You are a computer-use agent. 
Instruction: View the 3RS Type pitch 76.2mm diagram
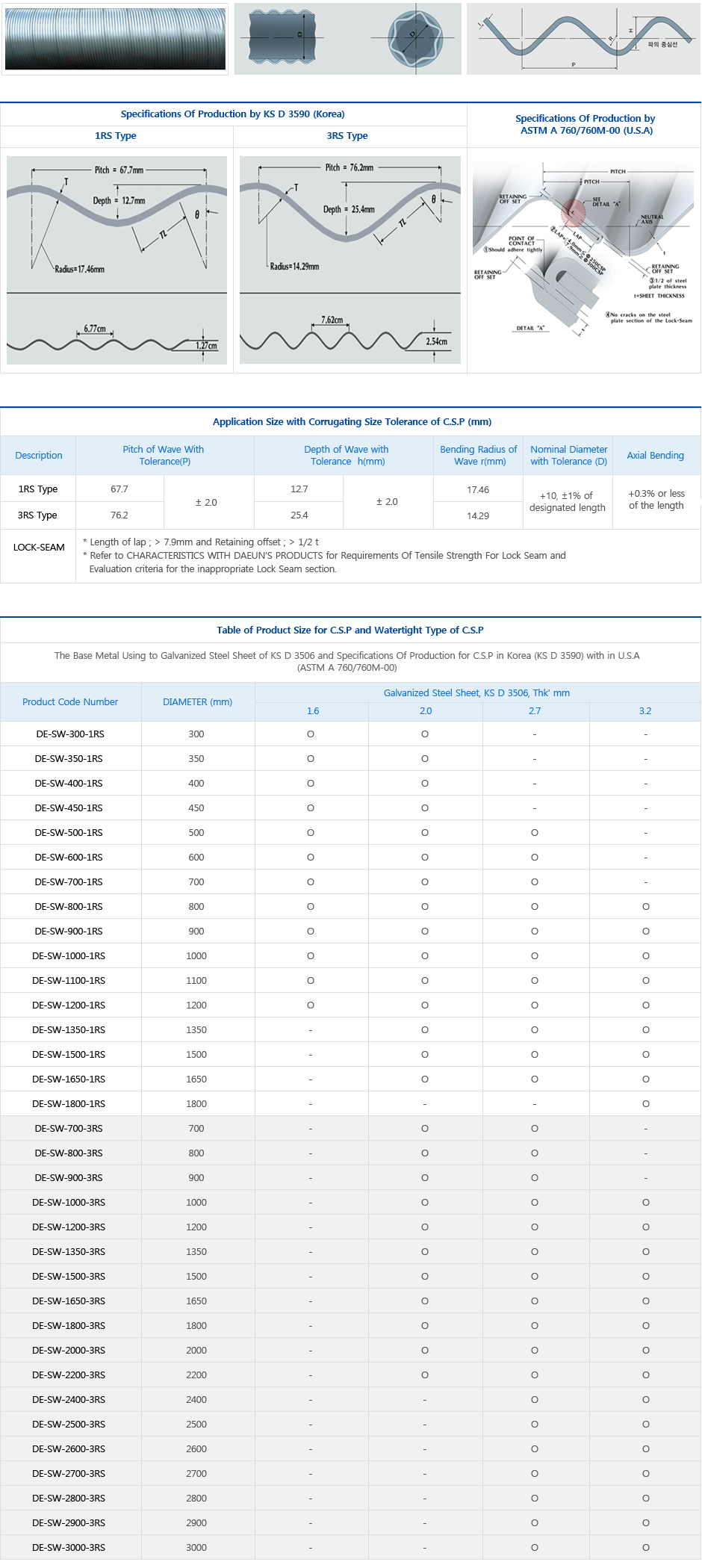350,260
